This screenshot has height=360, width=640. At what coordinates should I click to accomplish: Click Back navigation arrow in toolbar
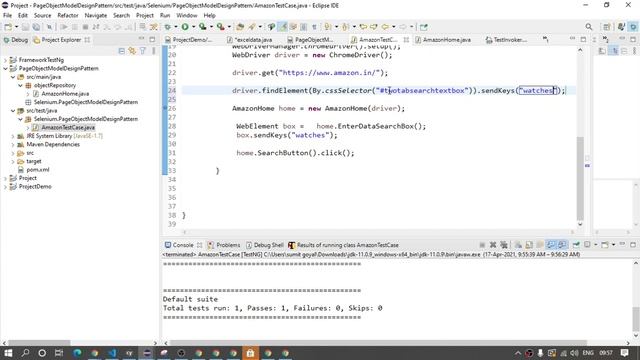385,27
